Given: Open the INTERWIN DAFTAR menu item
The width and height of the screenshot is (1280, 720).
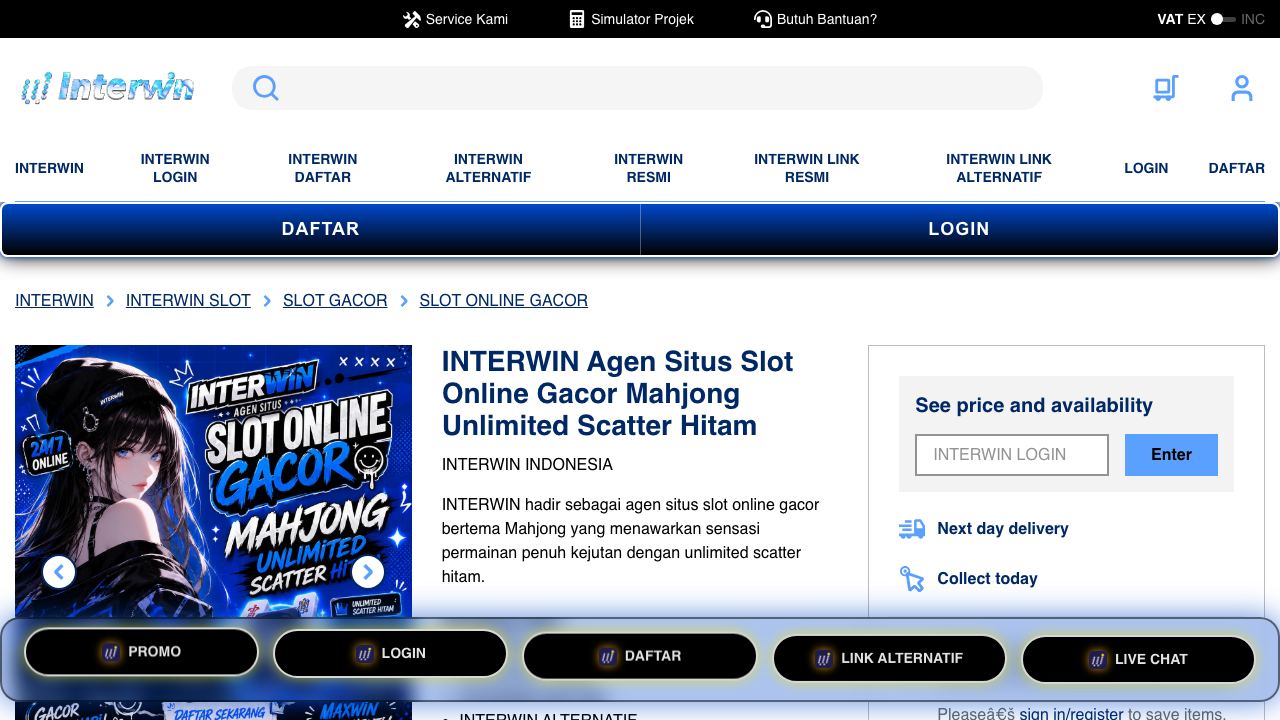Looking at the screenshot, I should pos(322,168).
